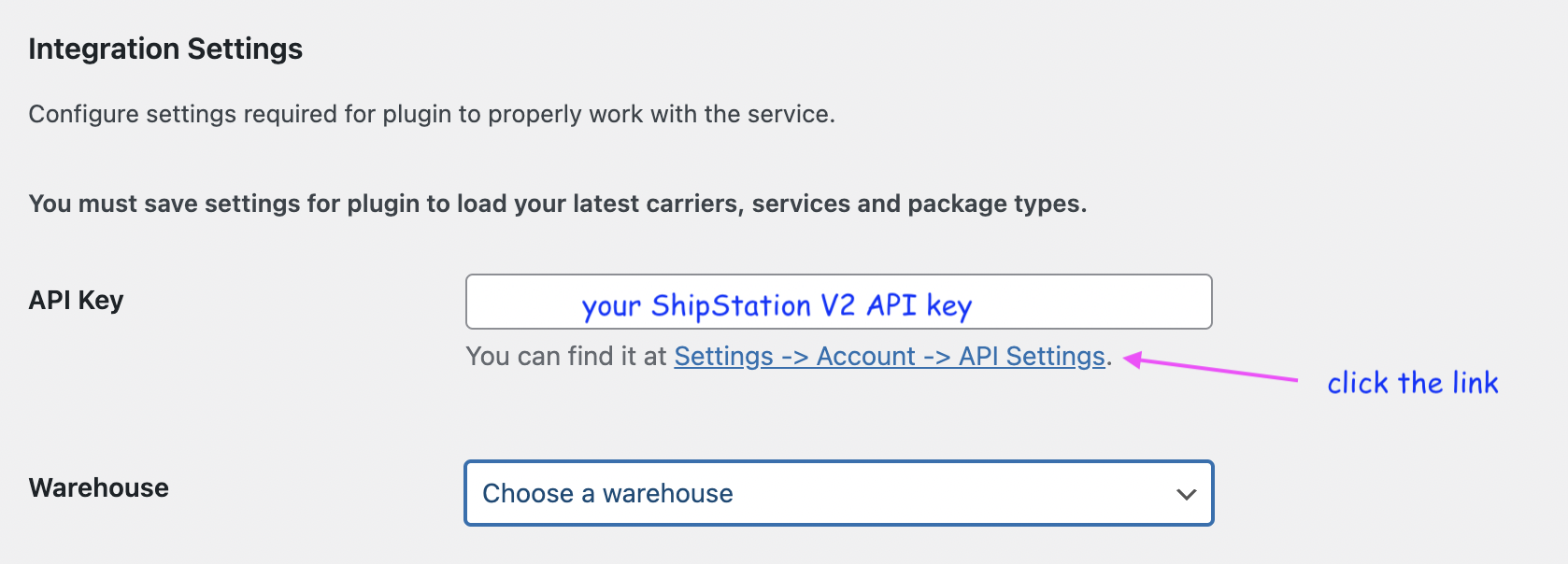1568x564 pixels.
Task: Click the Choose a warehouse placeholder text
Action: [x=606, y=493]
